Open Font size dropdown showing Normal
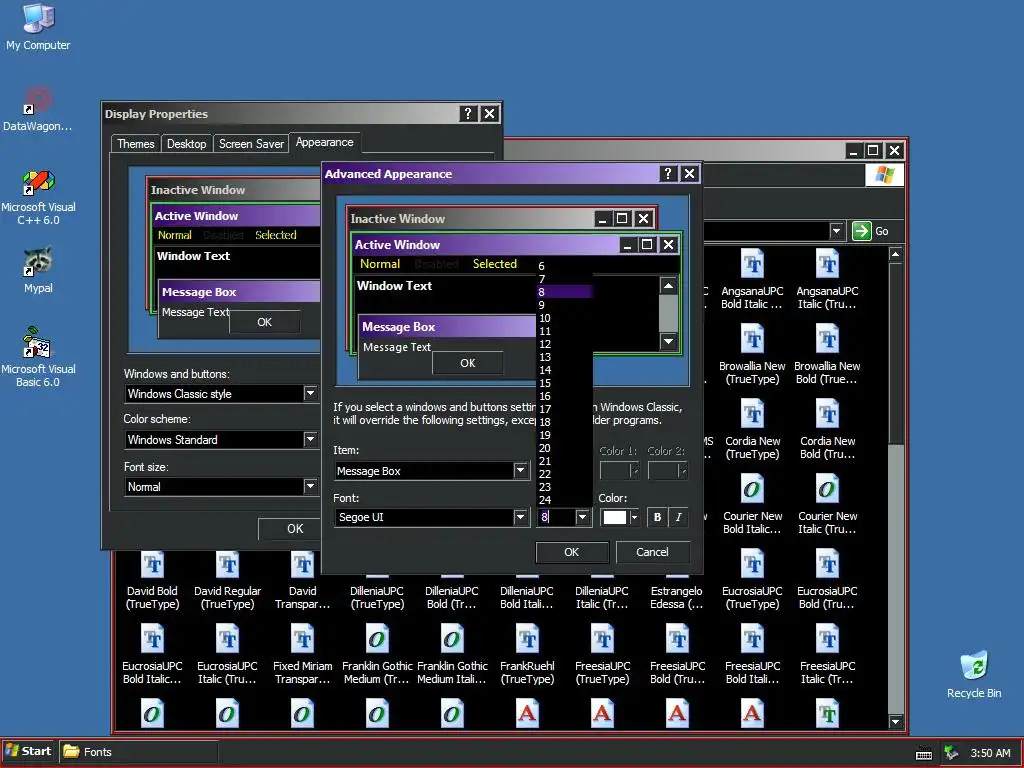This screenshot has width=1024, height=768. tap(310, 487)
